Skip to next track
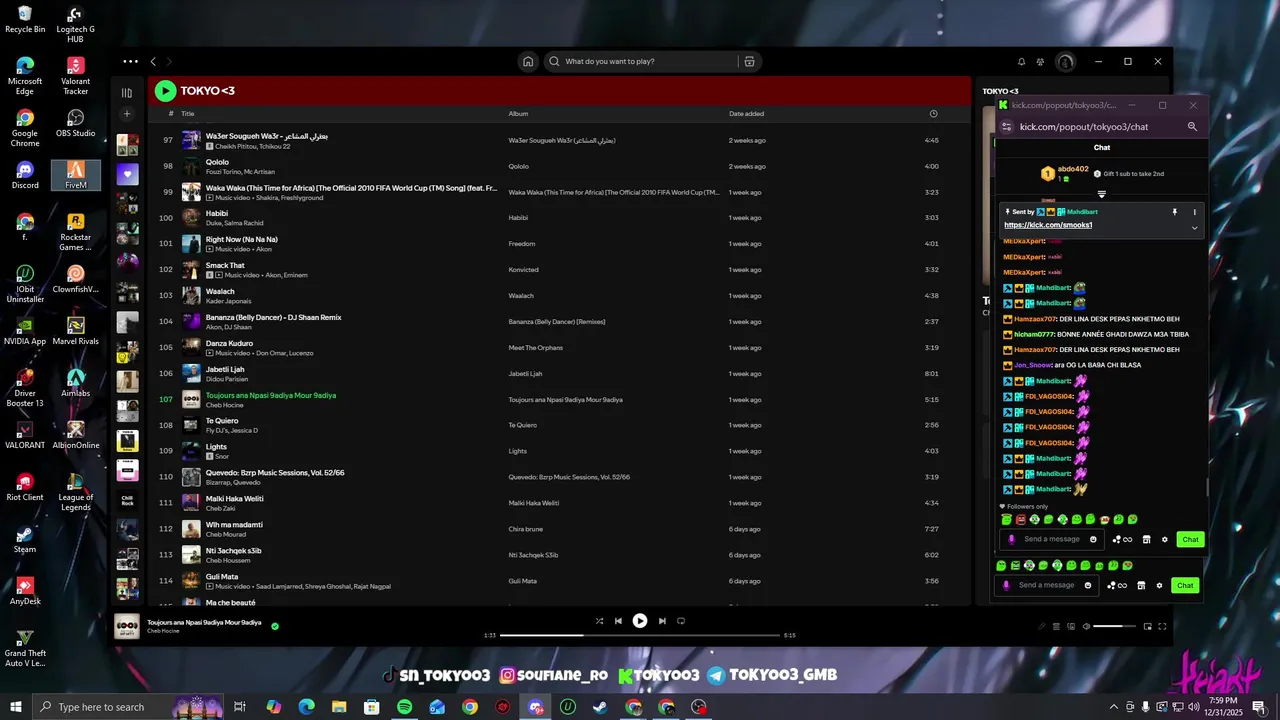The height and width of the screenshot is (720, 1280). point(662,621)
